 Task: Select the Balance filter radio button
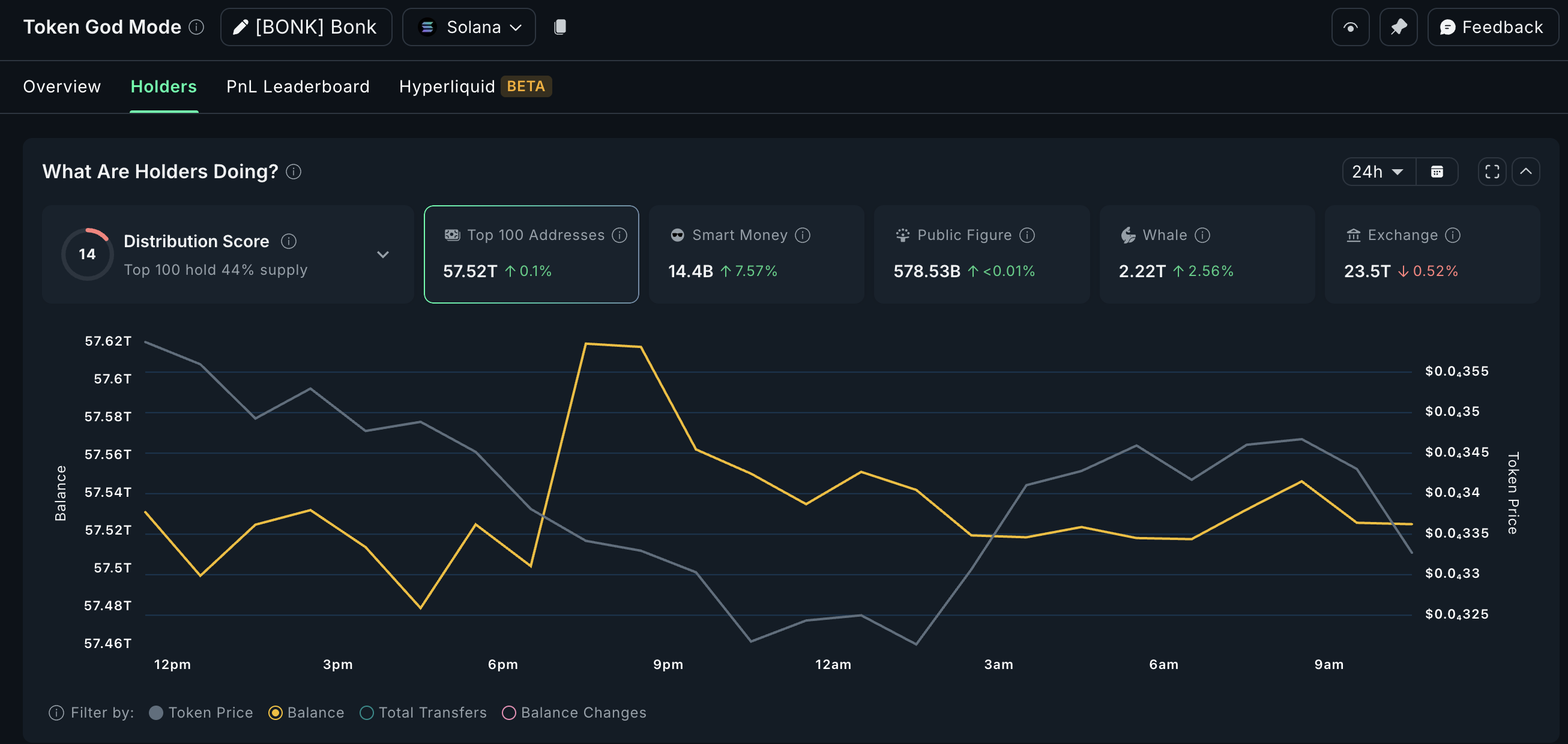(x=277, y=712)
